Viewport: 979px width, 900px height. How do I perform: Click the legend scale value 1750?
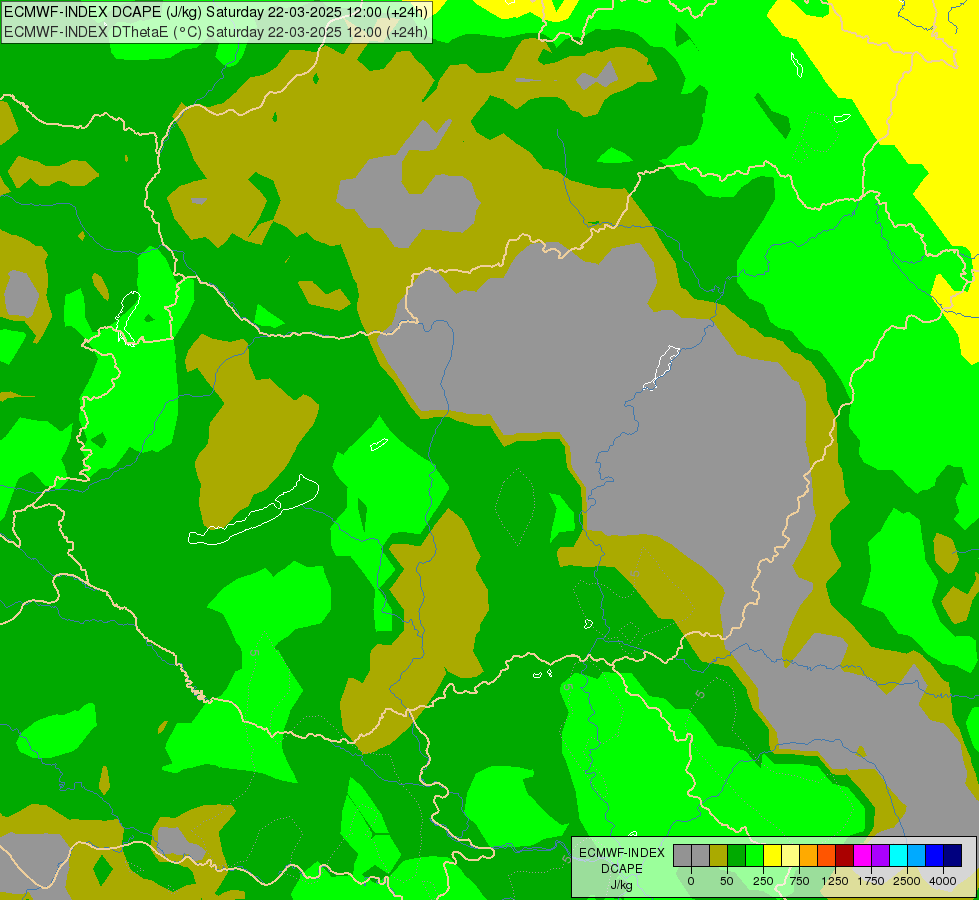[x=871, y=881]
